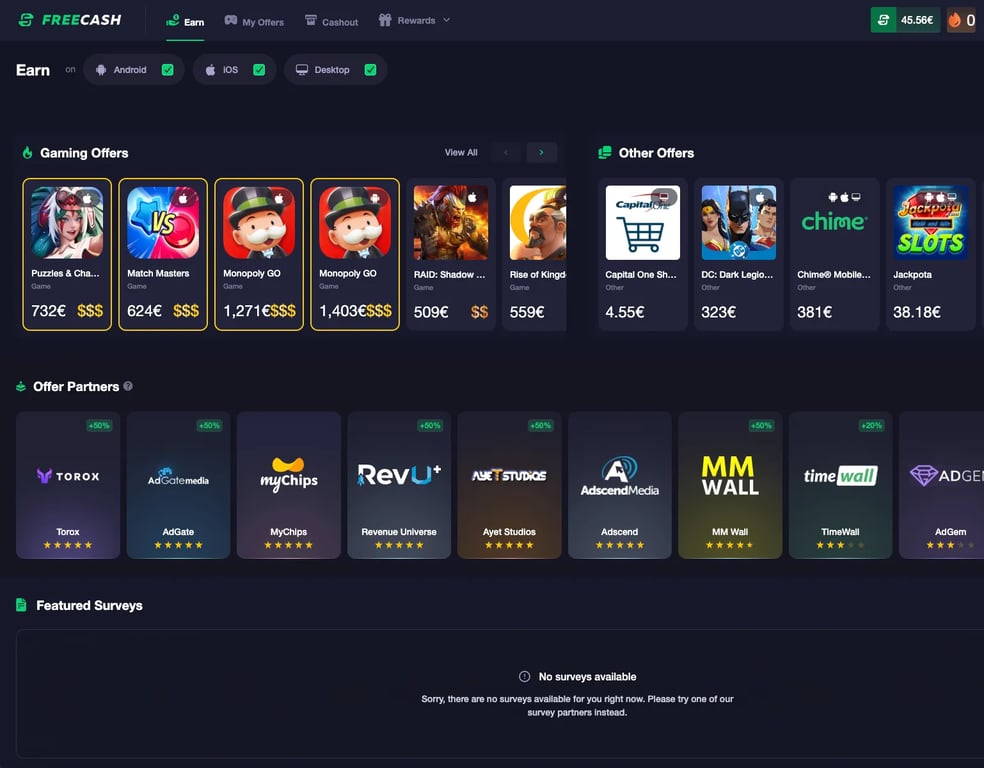Click the Offer Partners section icon
This screenshot has height=768, width=984.
pos(21,387)
